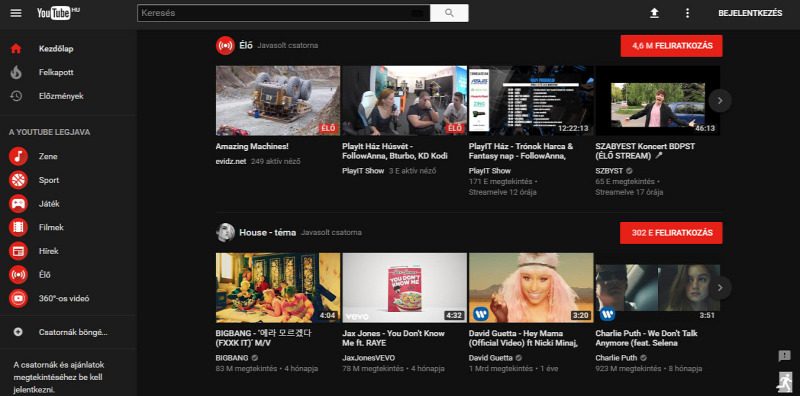The height and width of the screenshot is (396, 800).
Task: Open Jax Jones cereal box thumbnail
Action: [404, 288]
